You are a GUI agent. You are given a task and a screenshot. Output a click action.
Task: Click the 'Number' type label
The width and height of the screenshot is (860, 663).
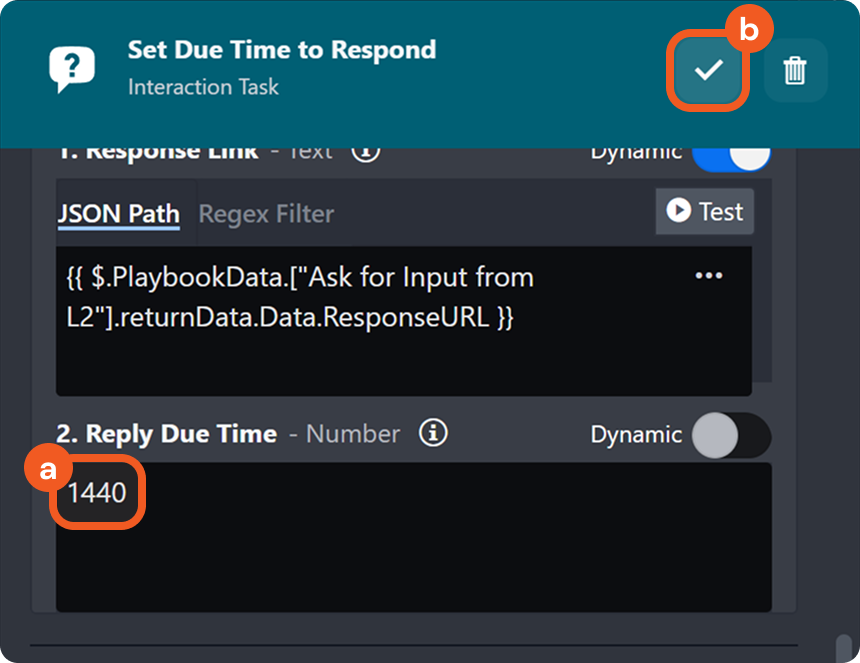pos(352,434)
